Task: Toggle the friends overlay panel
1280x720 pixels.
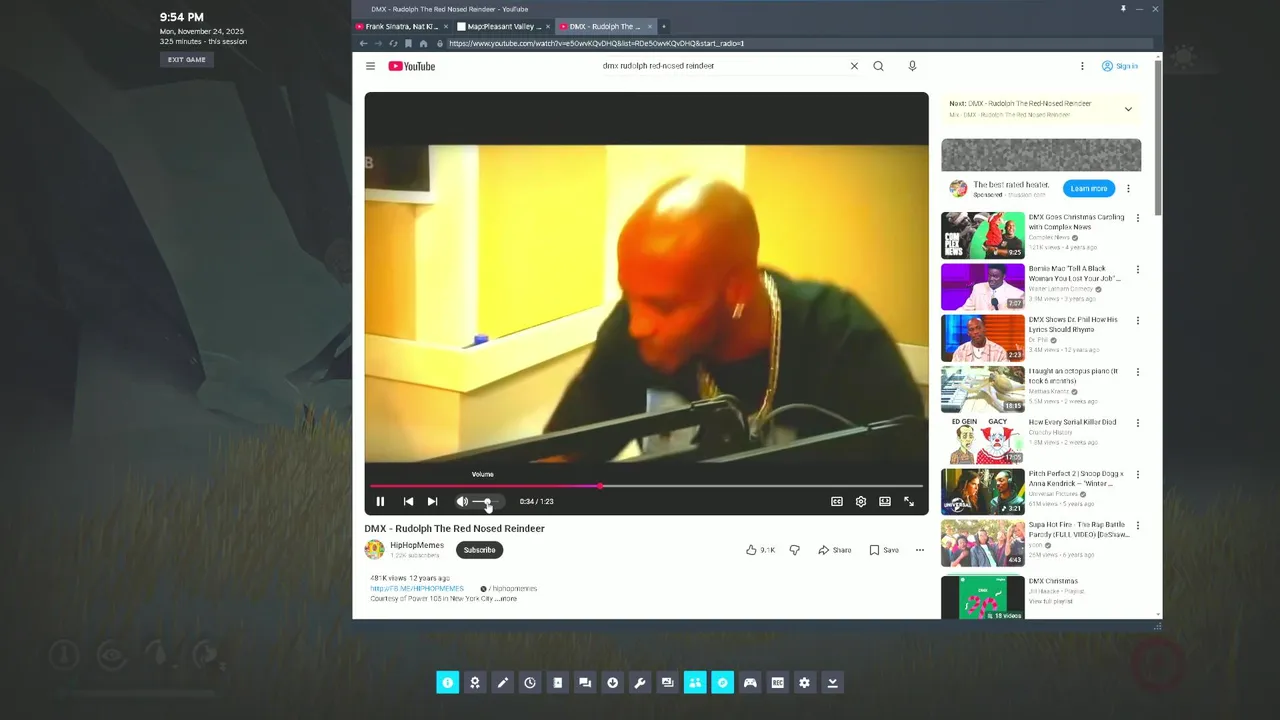Action: (x=695, y=683)
